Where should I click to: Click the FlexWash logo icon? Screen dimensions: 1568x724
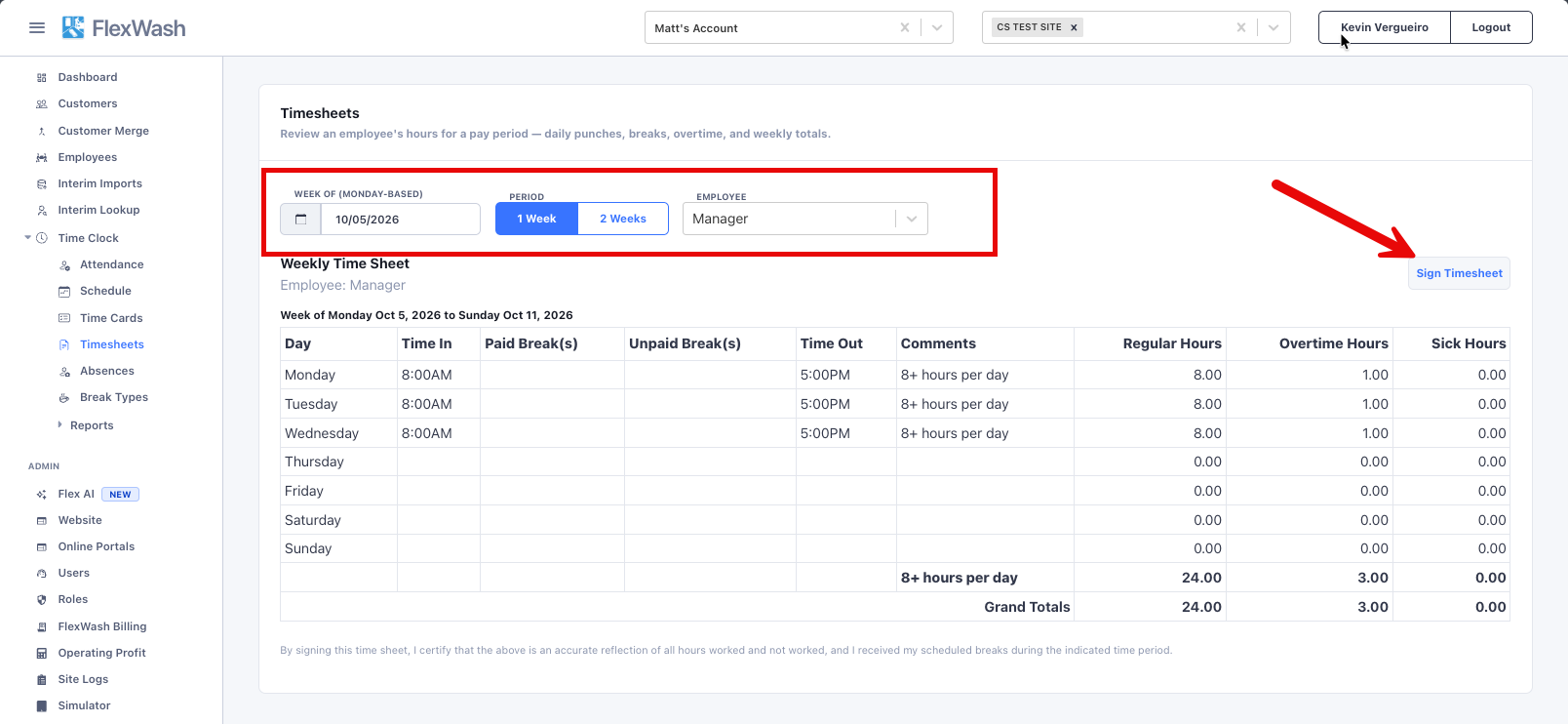73,28
